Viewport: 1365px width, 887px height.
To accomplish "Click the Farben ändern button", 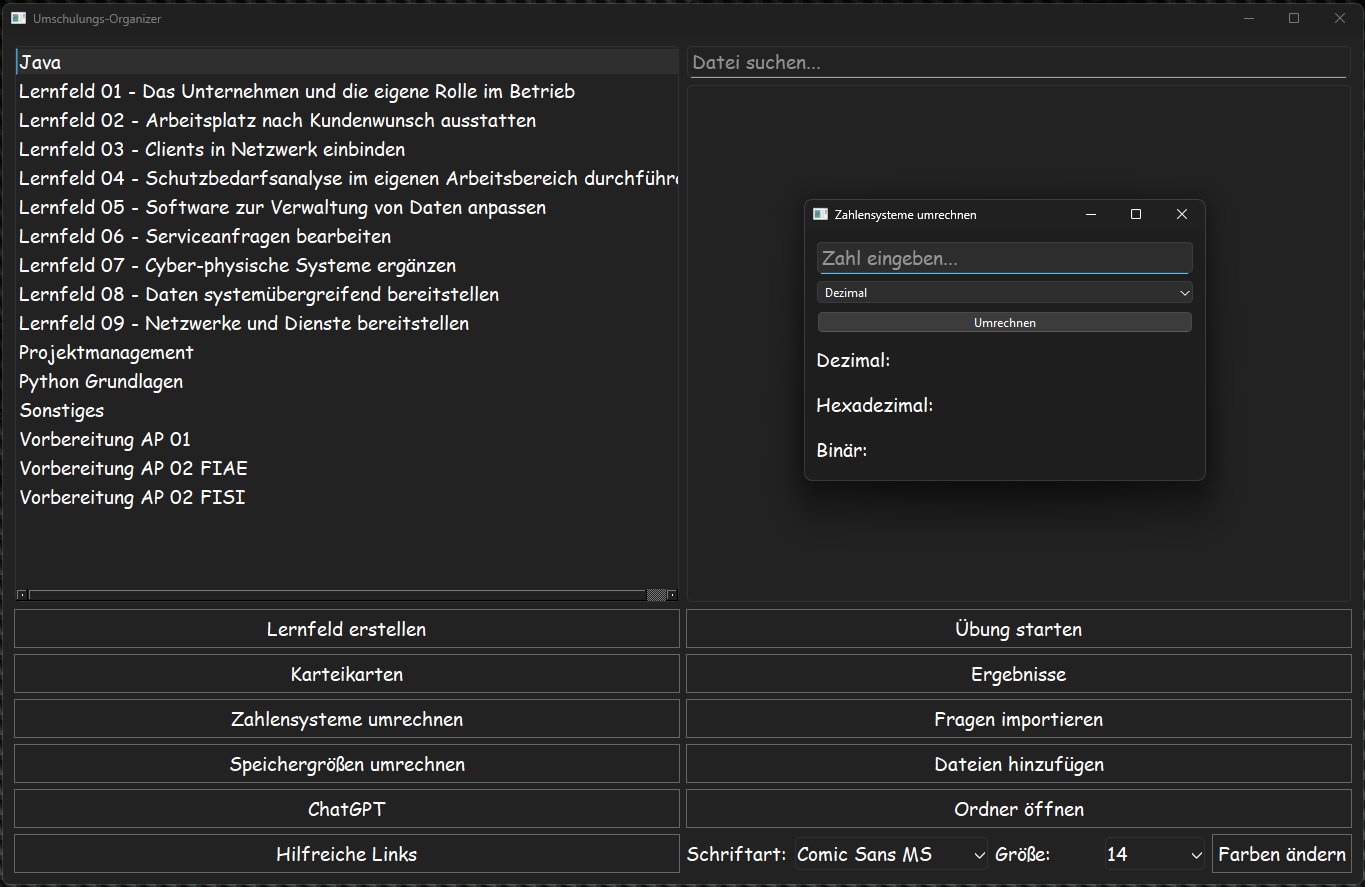I will click(1282, 854).
